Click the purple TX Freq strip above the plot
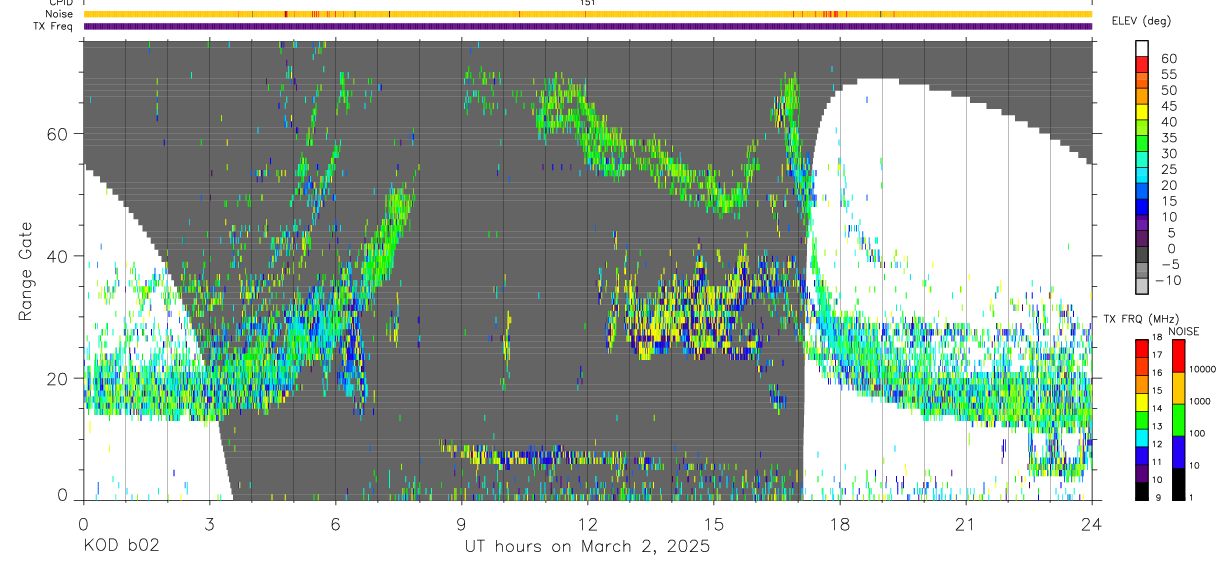 587,26
